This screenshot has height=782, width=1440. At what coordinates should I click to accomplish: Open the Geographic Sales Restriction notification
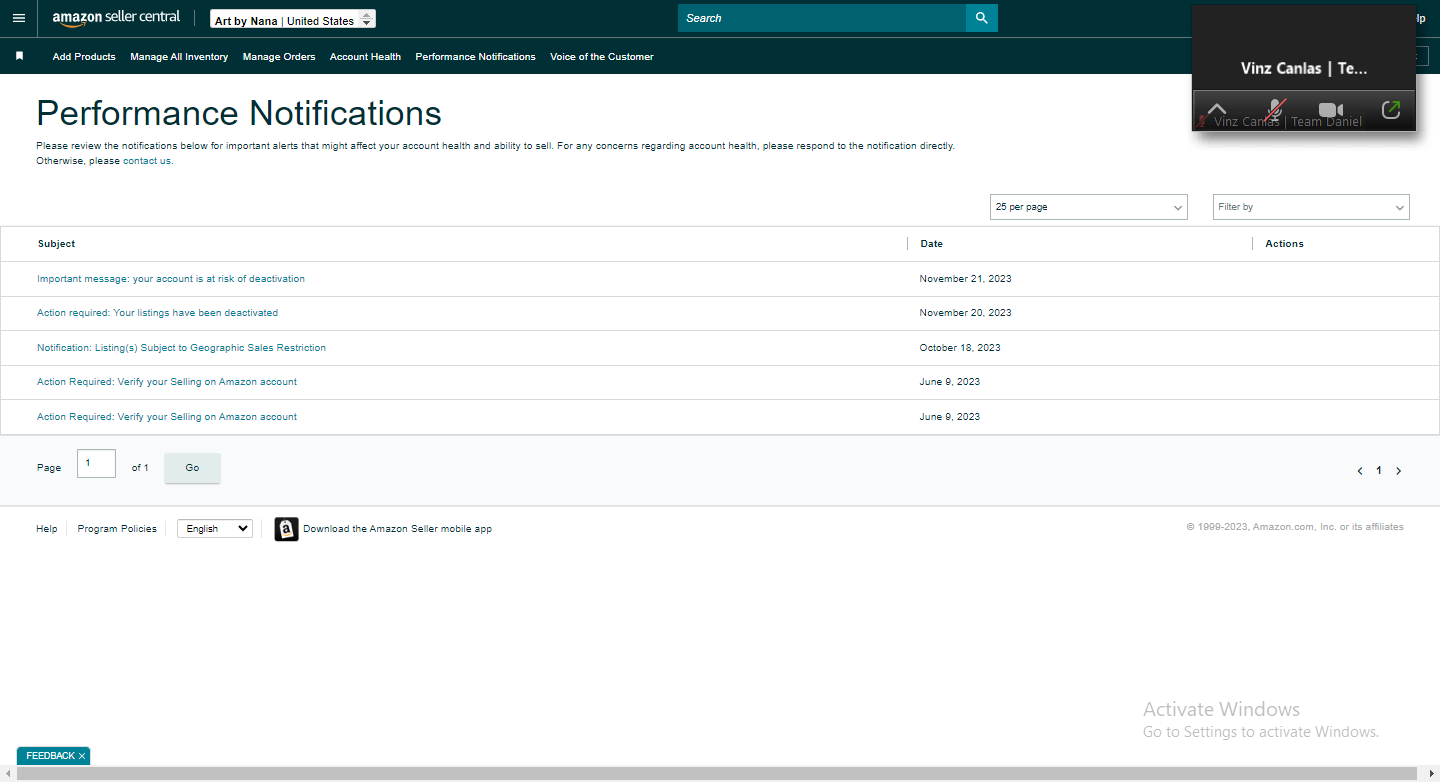click(x=181, y=348)
